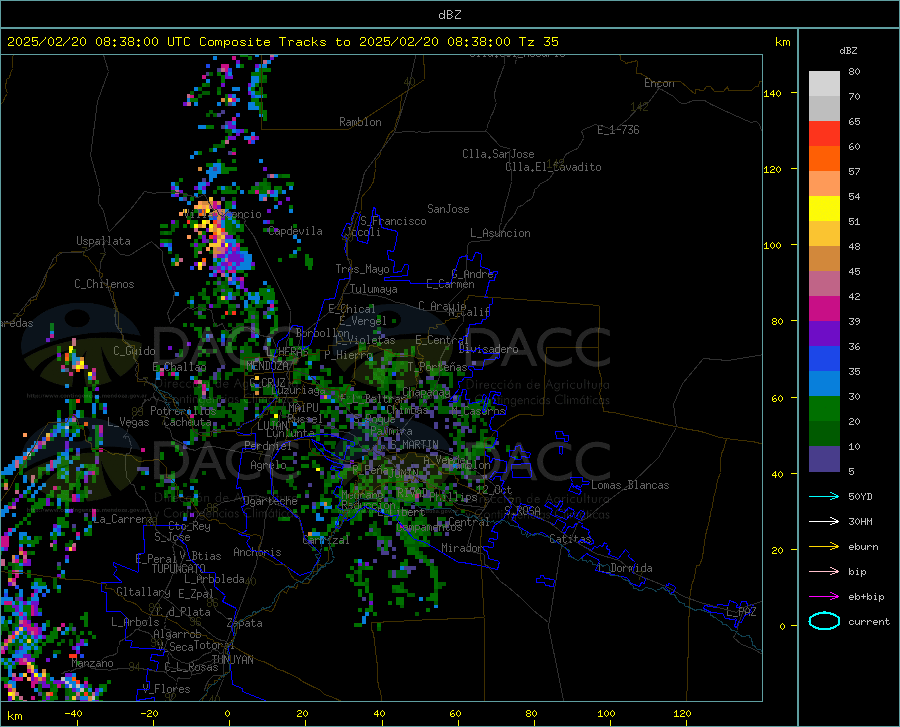Click the C_Chilenos label on map

click(104, 284)
